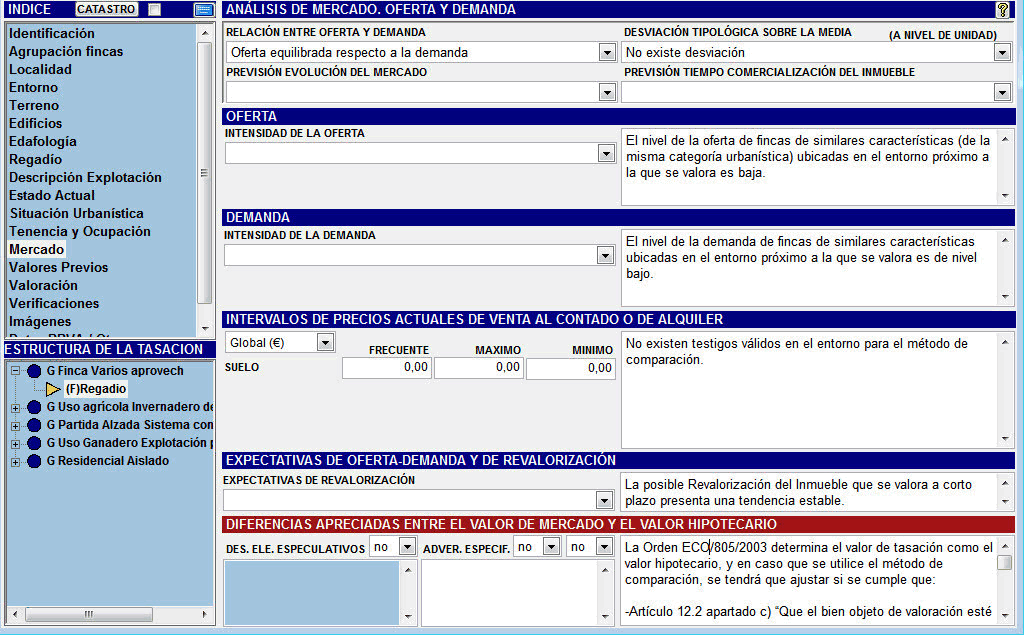Open Agrupación fincas section
This screenshot has height=635, width=1024.
point(66,51)
